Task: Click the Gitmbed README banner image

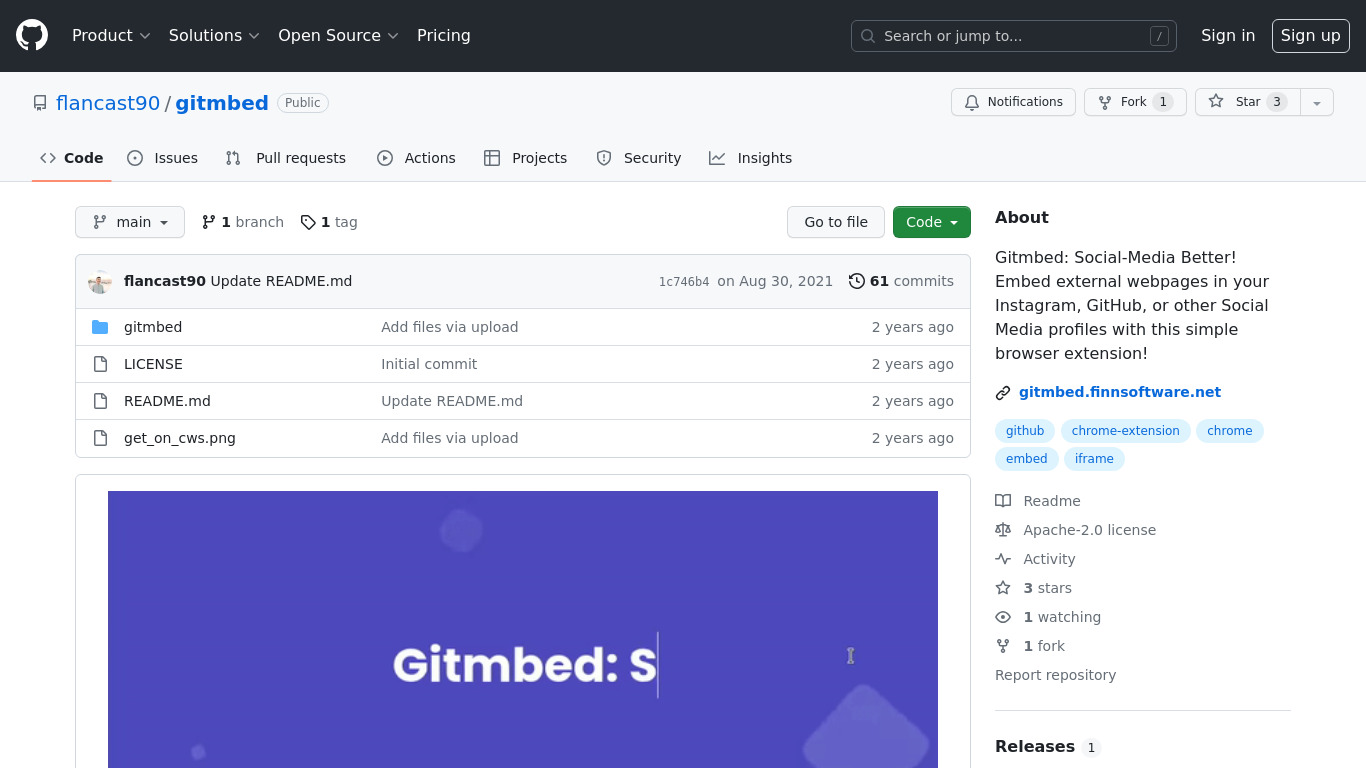Action: click(x=523, y=629)
